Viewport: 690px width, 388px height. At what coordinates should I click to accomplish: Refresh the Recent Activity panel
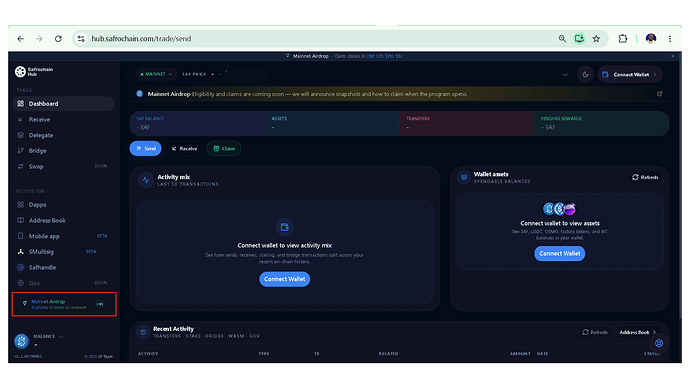(595, 332)
